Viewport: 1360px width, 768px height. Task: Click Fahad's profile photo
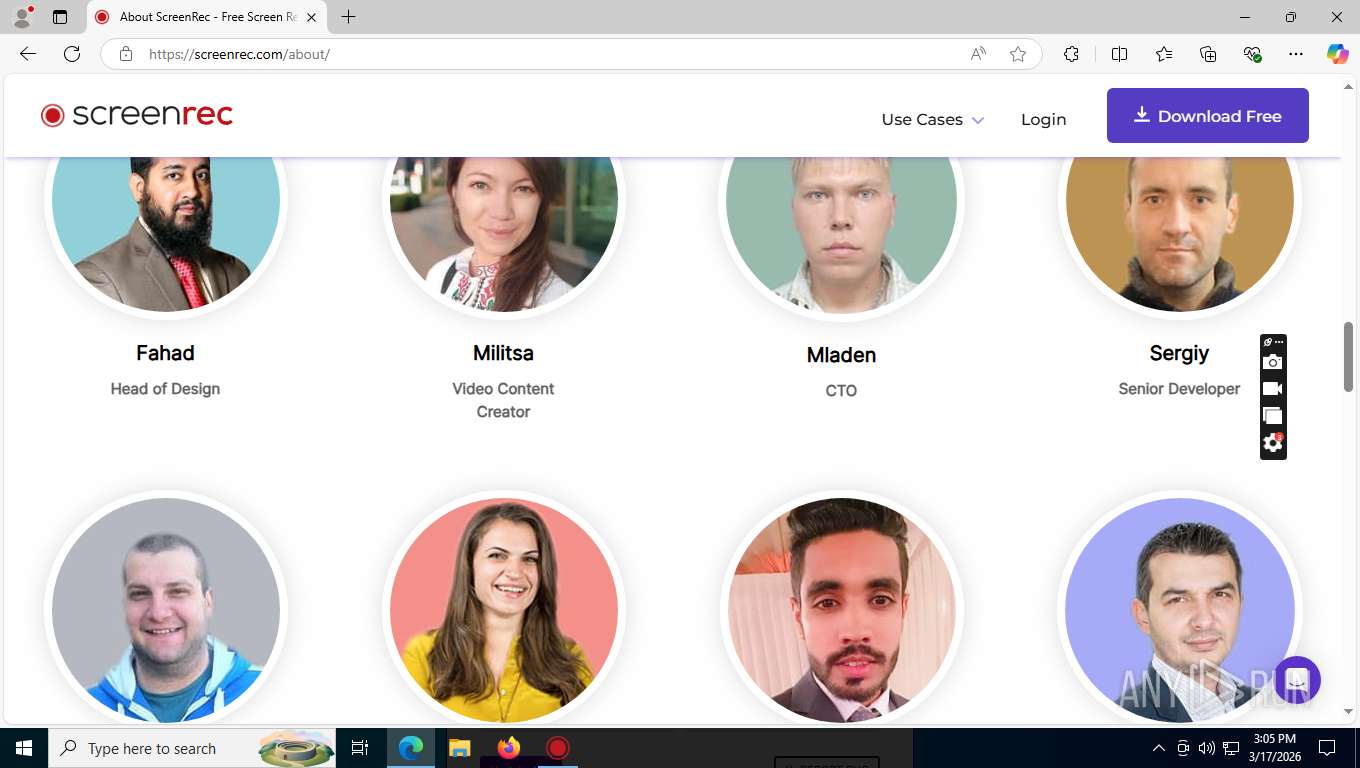tap(166, 235)
